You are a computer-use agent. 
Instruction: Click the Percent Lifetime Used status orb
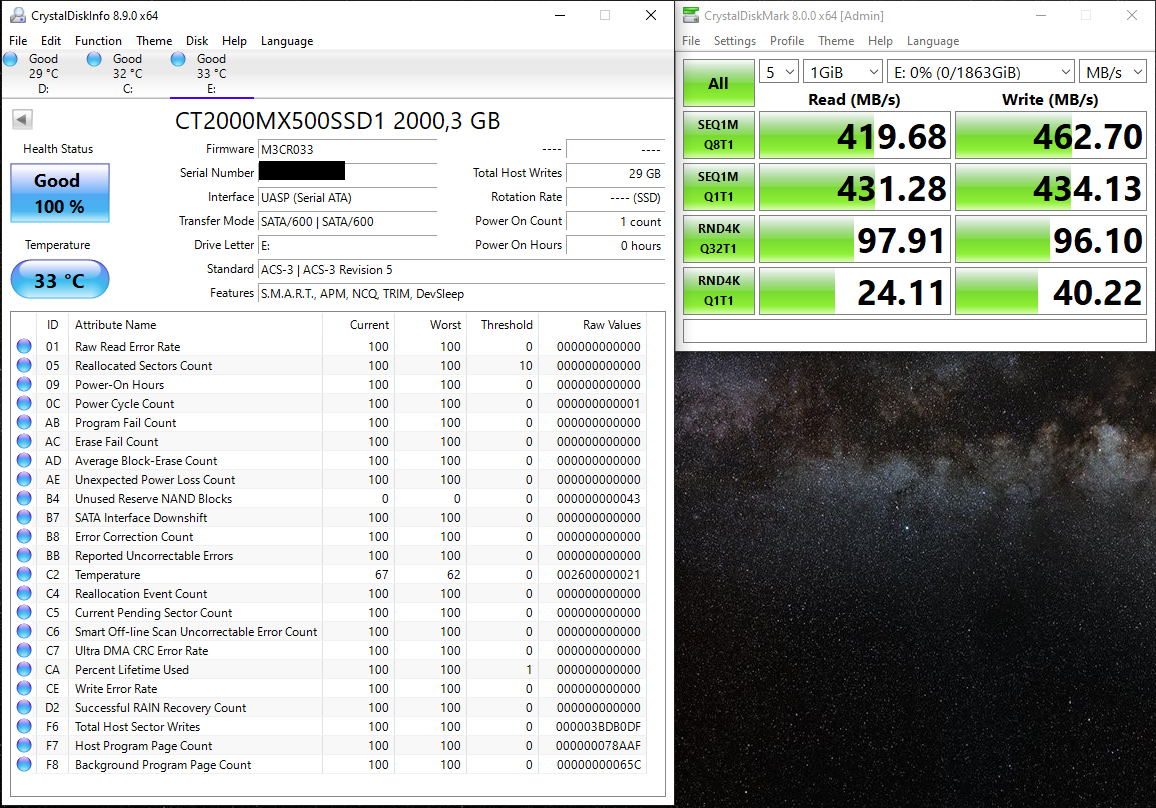pos(24,669)
